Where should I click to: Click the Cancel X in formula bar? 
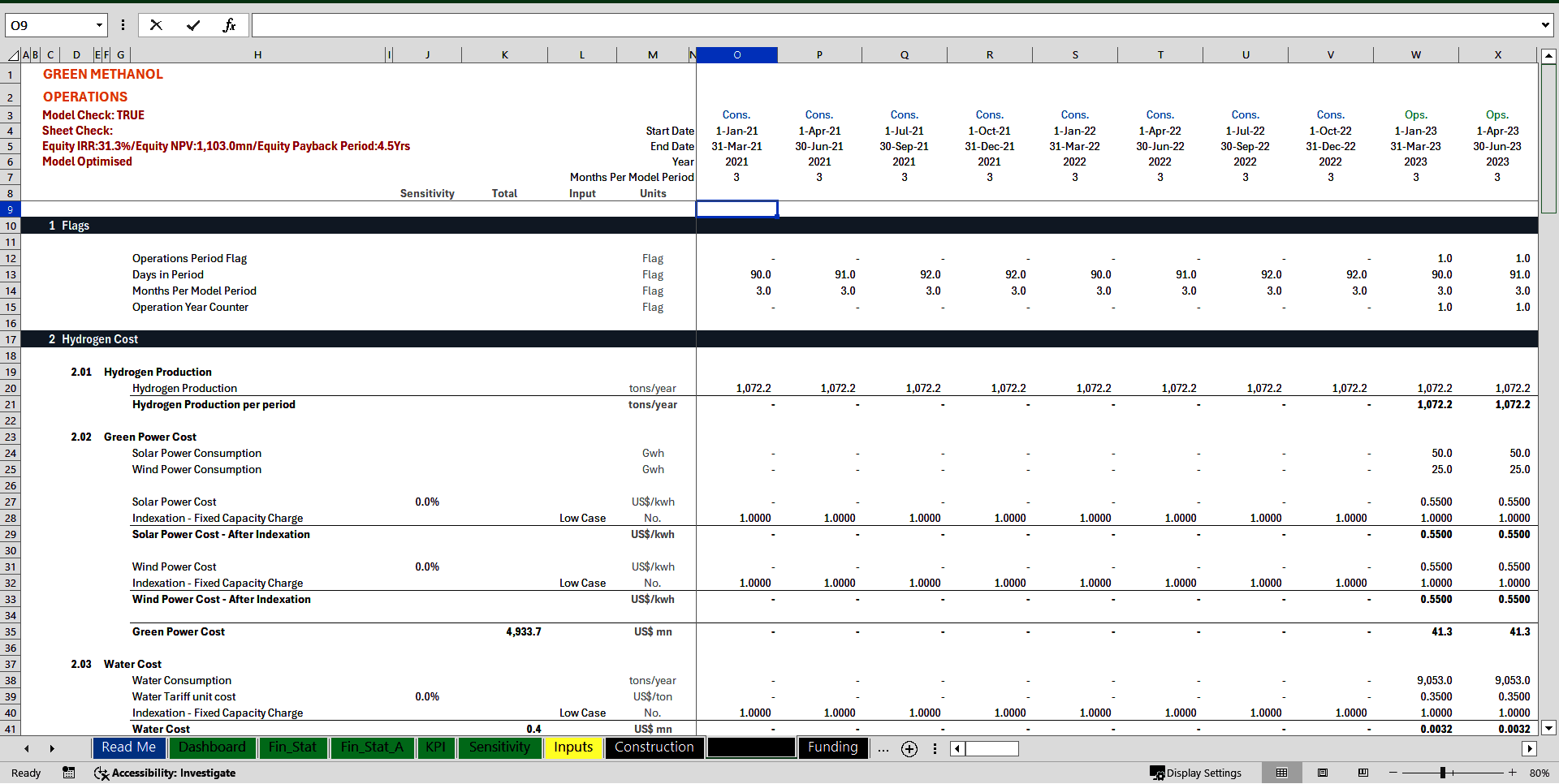point(156,25)
